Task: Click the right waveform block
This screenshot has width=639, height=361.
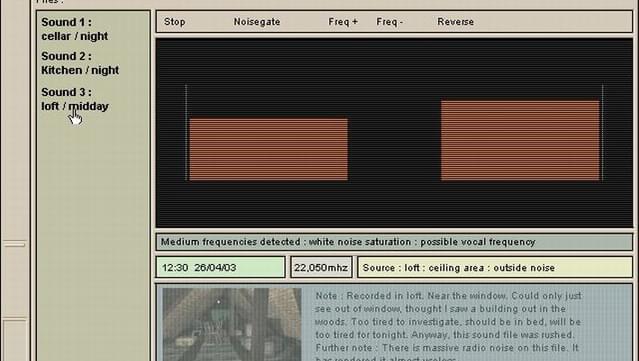Action: point(520,140)
